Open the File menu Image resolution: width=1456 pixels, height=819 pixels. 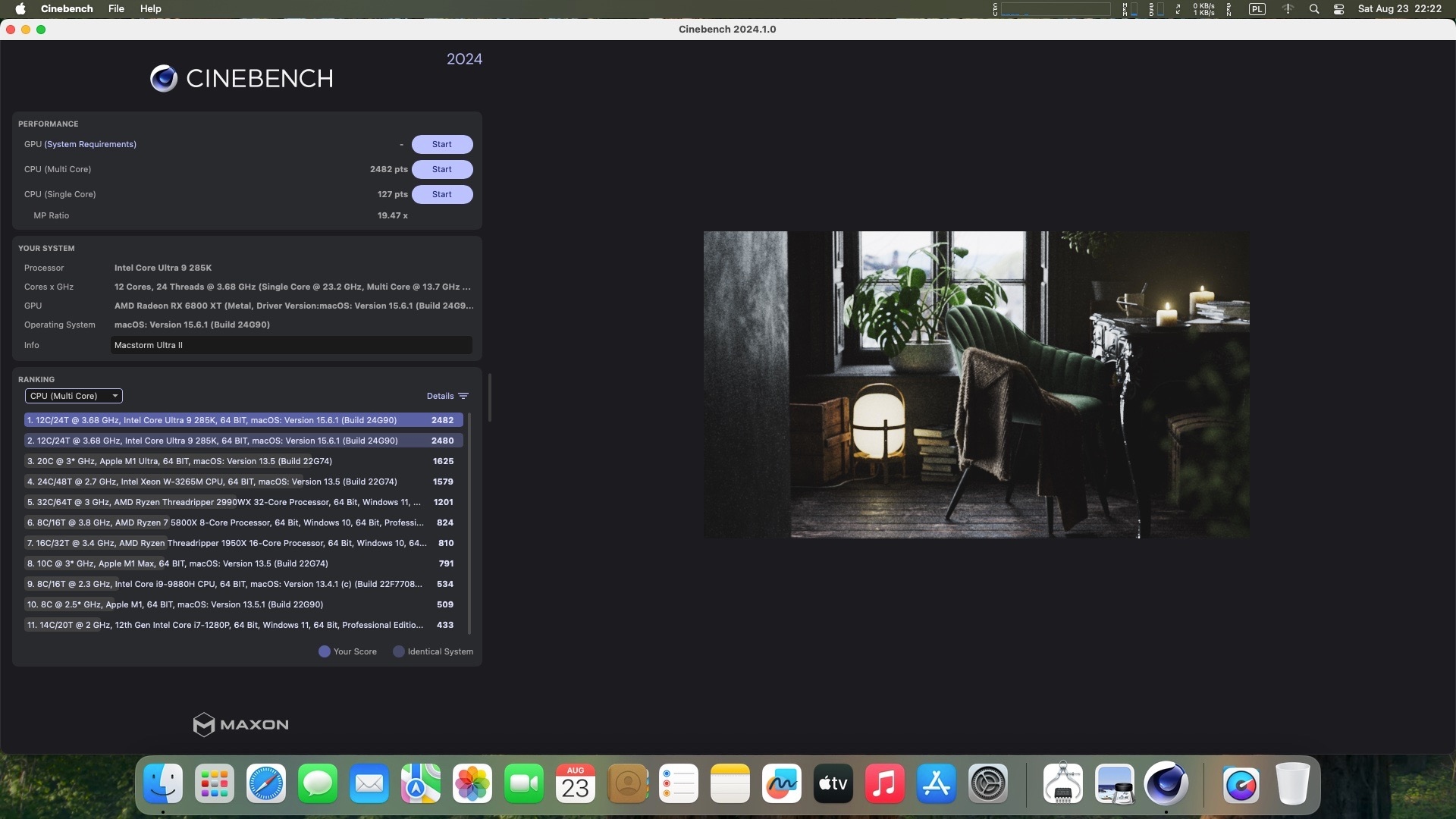coord(116,9)
